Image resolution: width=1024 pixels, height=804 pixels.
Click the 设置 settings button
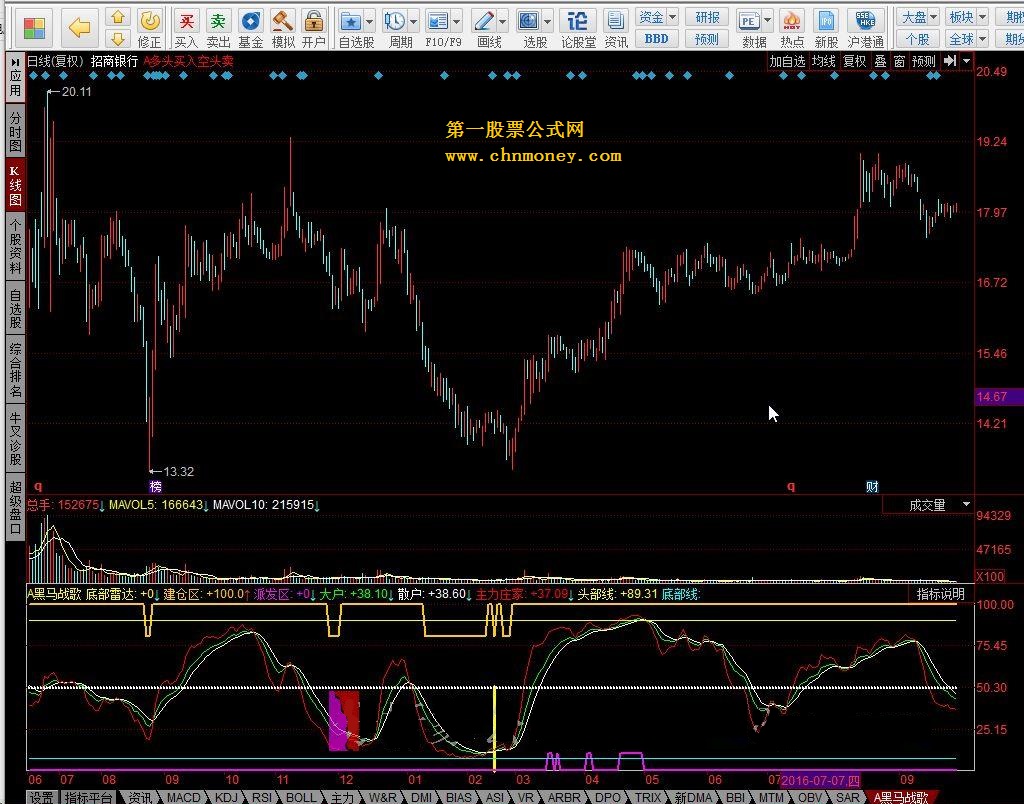coord(41,797)
